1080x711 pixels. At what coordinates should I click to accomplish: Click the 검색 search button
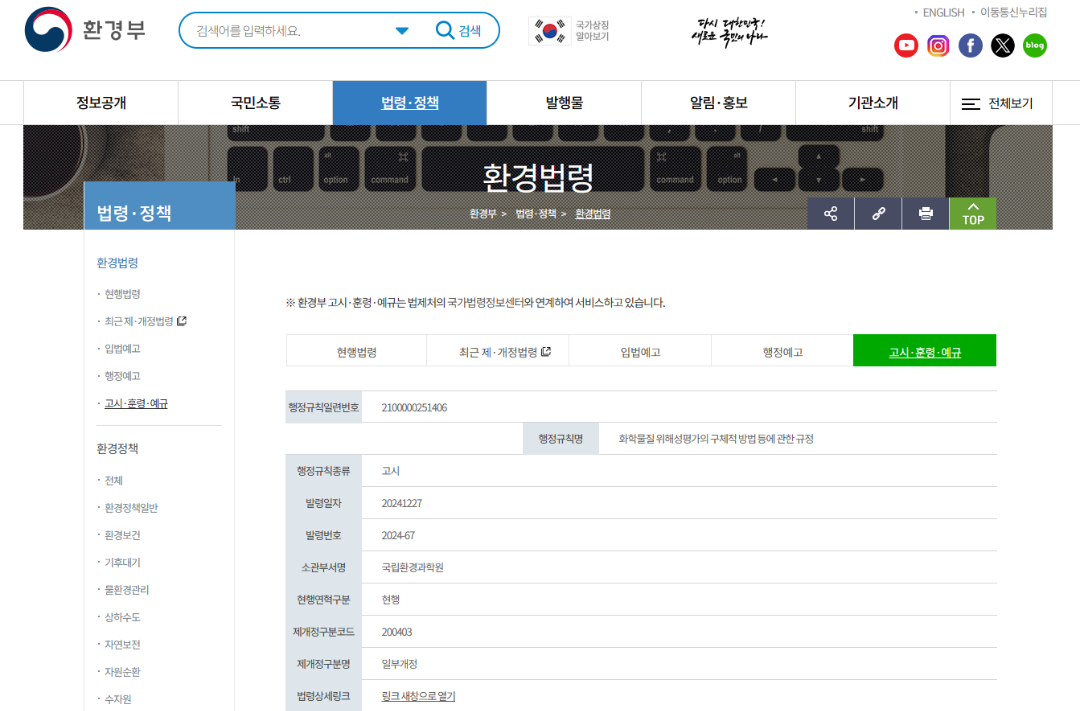pyautogui.click(x=459, y=31)
